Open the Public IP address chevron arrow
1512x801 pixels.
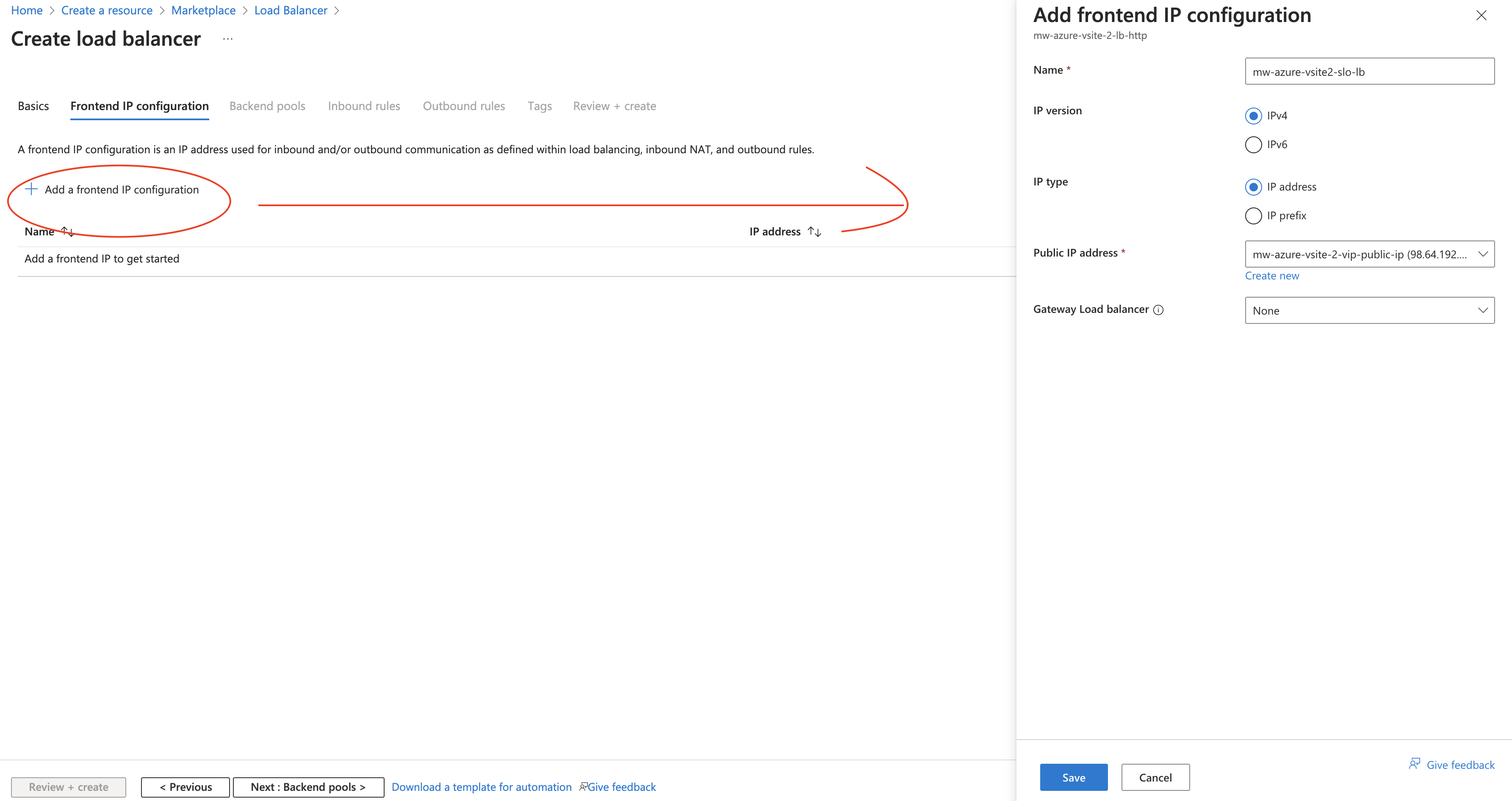1483,254
